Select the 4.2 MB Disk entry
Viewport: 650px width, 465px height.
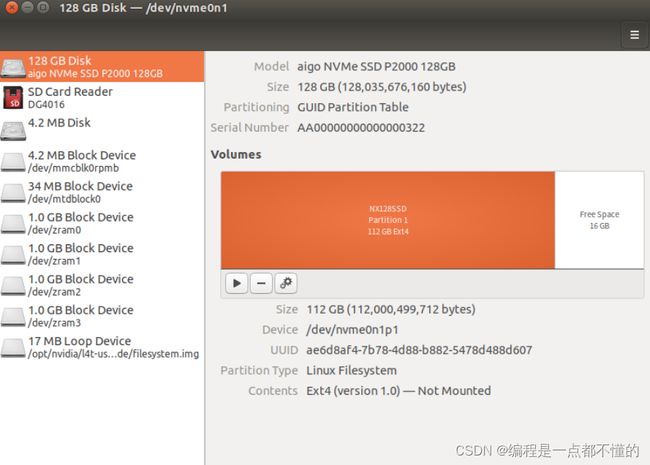(x=102, y=128)
